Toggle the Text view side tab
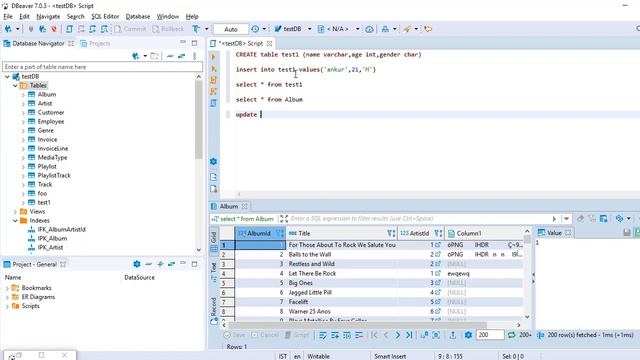 (x=213, y=272)
